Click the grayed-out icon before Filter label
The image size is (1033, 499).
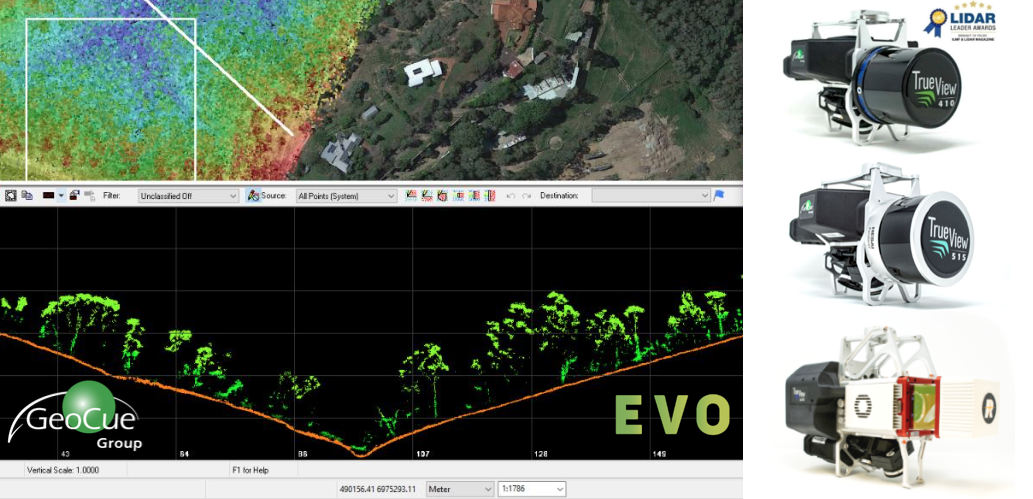point(90,196)
